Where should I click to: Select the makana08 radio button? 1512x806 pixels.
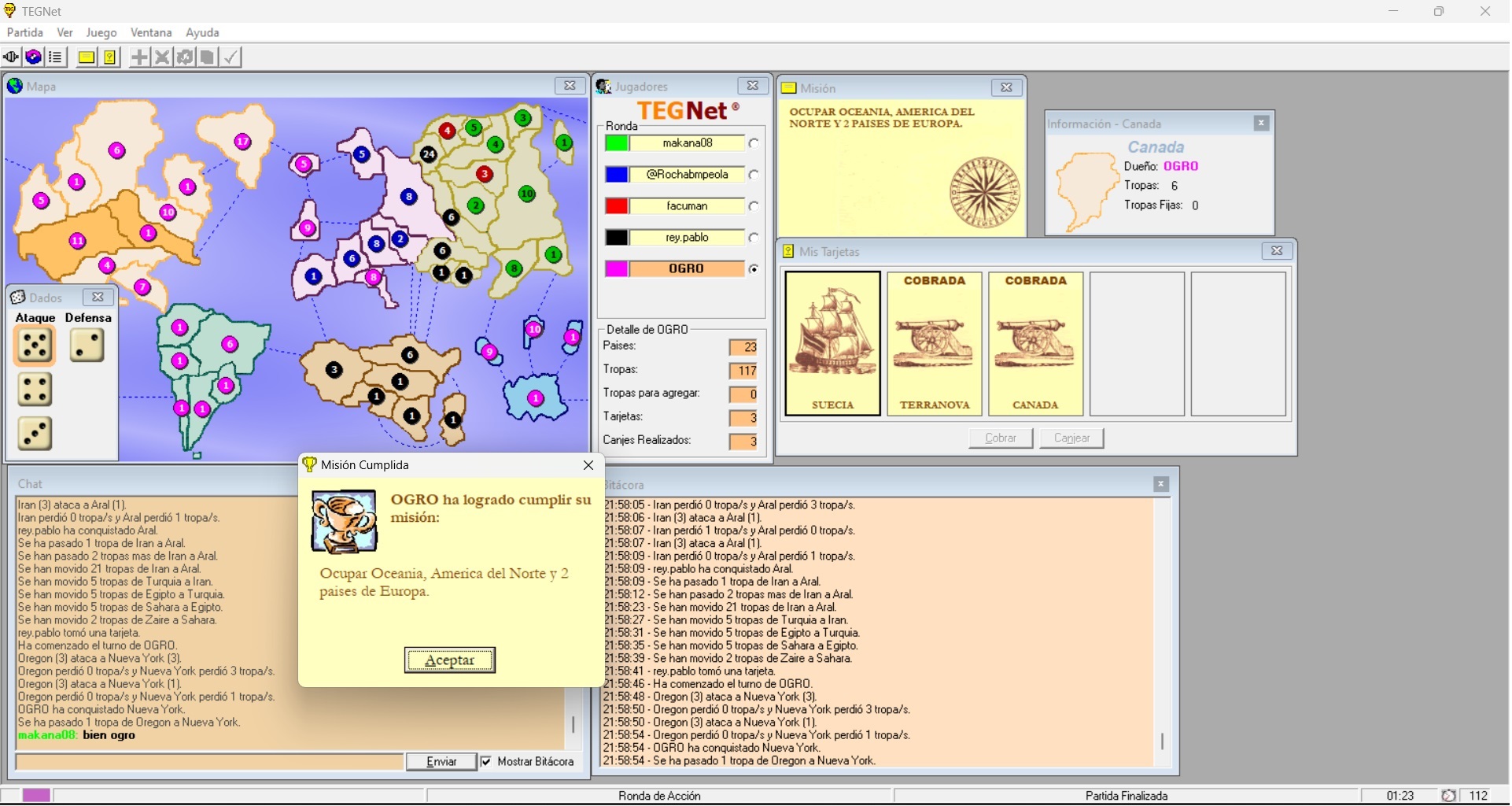pos(754,143)
